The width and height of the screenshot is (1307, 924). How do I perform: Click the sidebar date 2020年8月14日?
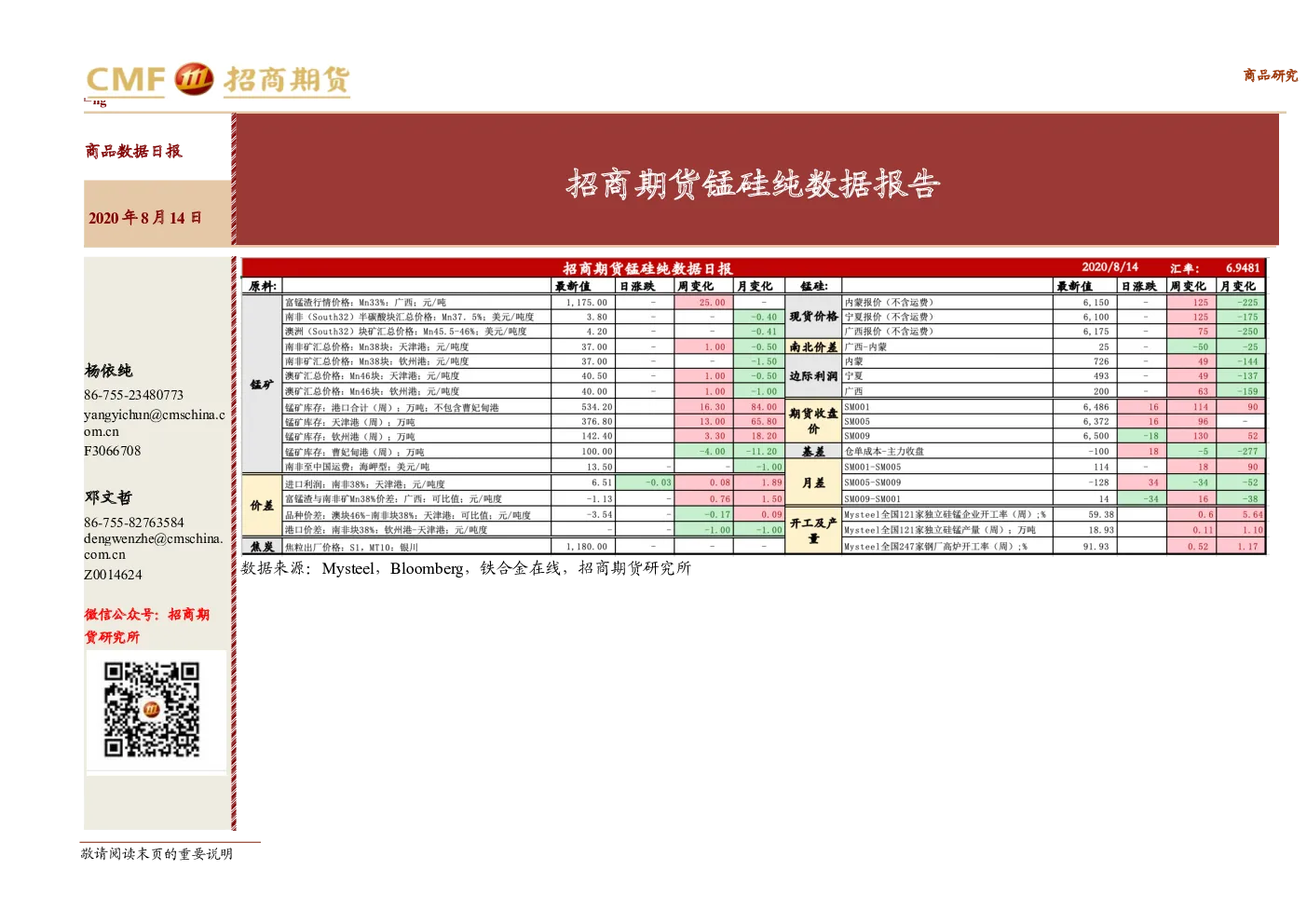(145, 217)
